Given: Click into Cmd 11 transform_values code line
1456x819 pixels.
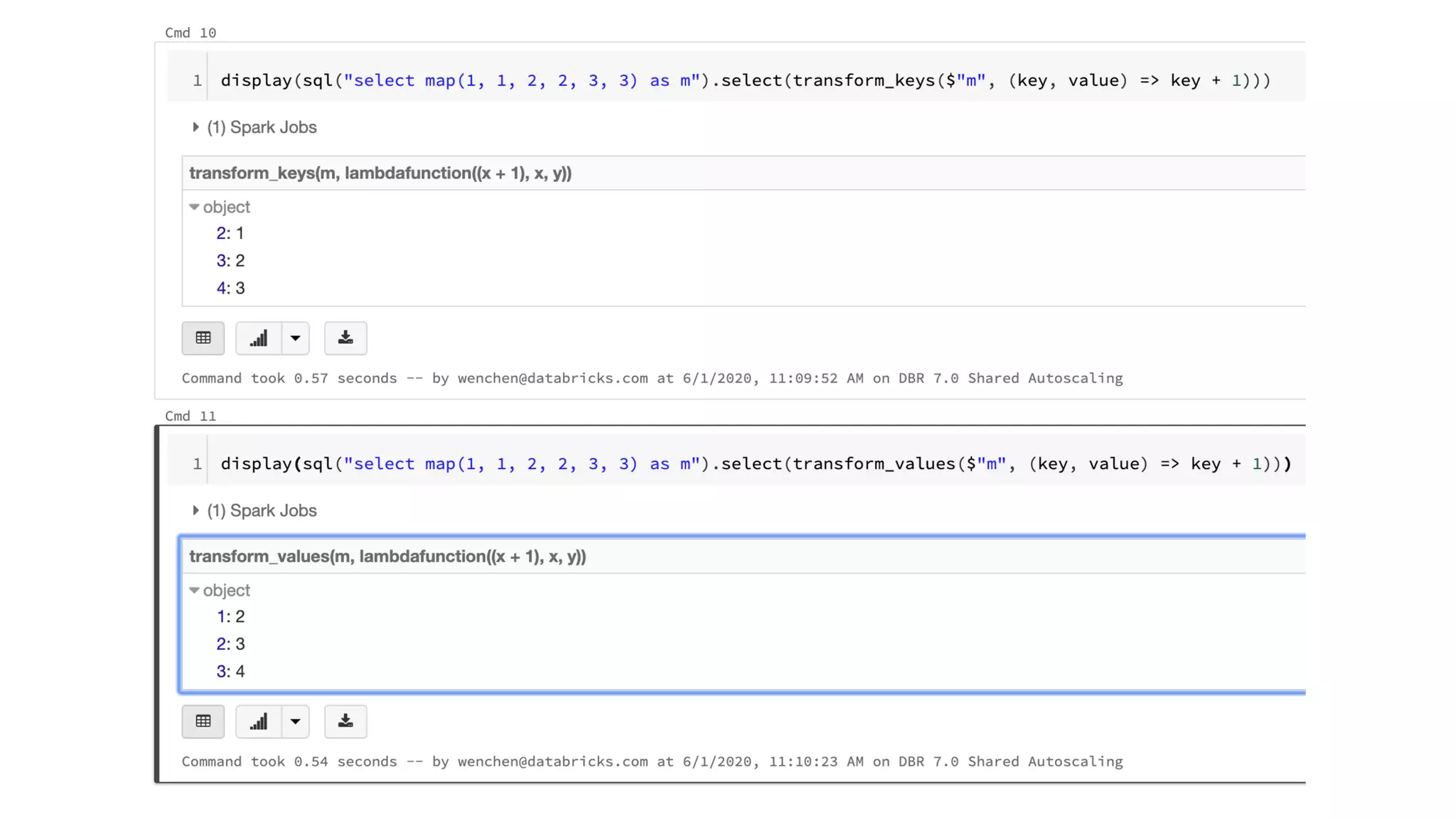Looking at the screenshot, I should point(755,464).
